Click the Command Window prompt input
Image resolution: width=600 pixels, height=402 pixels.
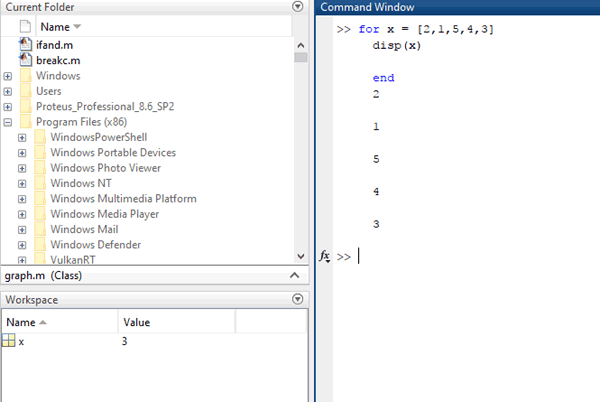pyautogui.click(x=474, y=256)
